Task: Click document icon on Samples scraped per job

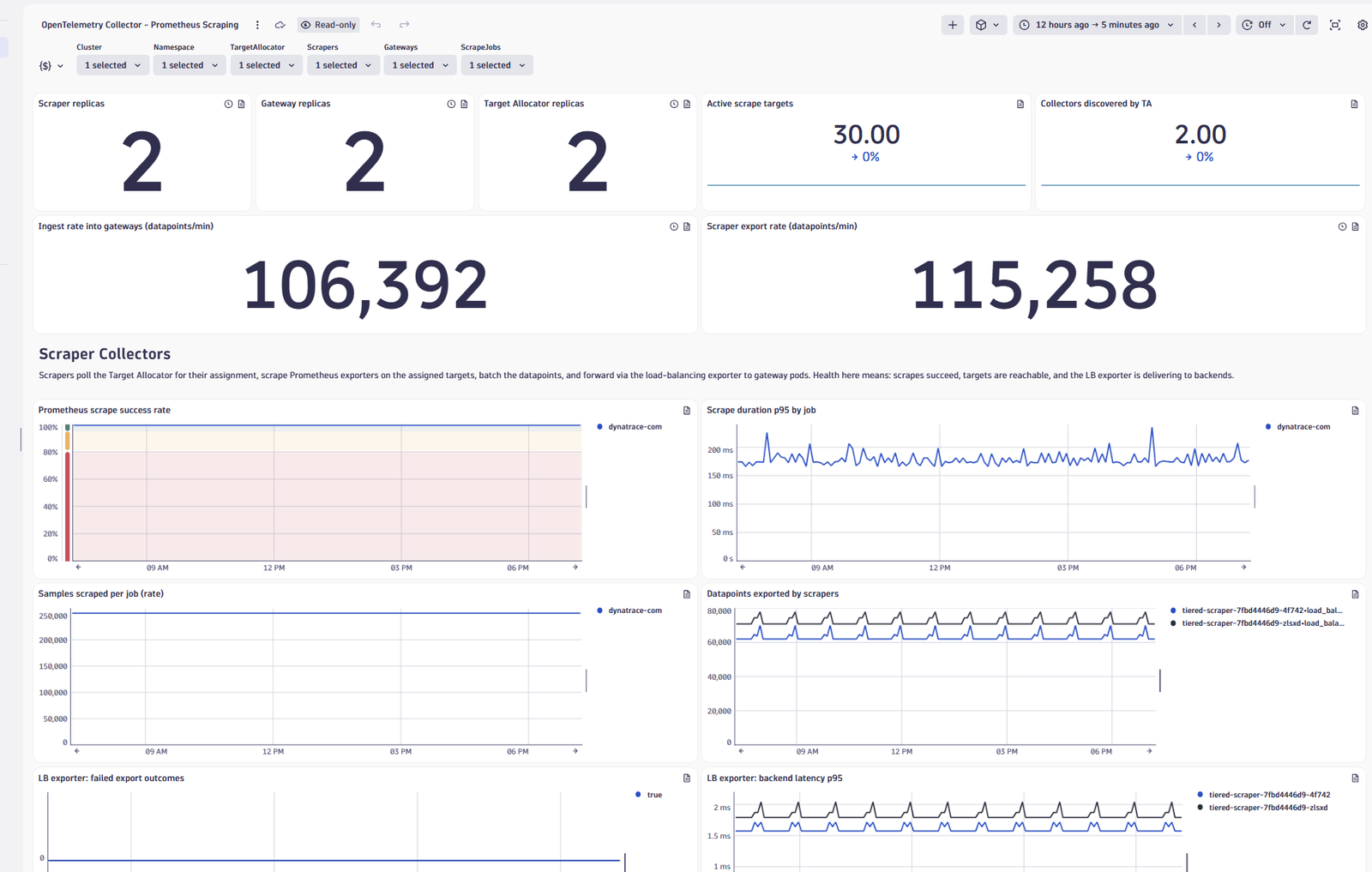Action: (687, 594)
